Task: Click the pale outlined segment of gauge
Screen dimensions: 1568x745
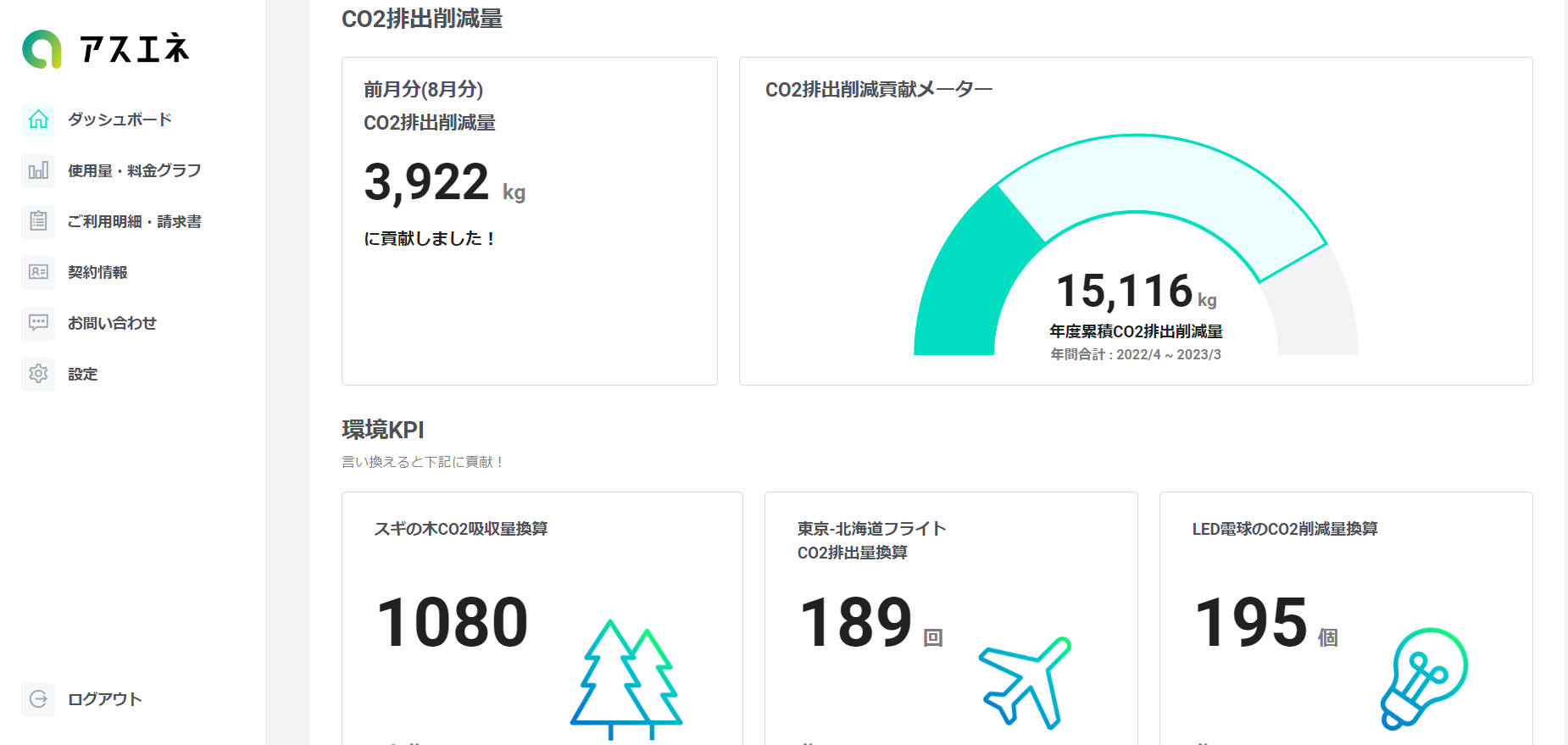Action: [1161, 176]
